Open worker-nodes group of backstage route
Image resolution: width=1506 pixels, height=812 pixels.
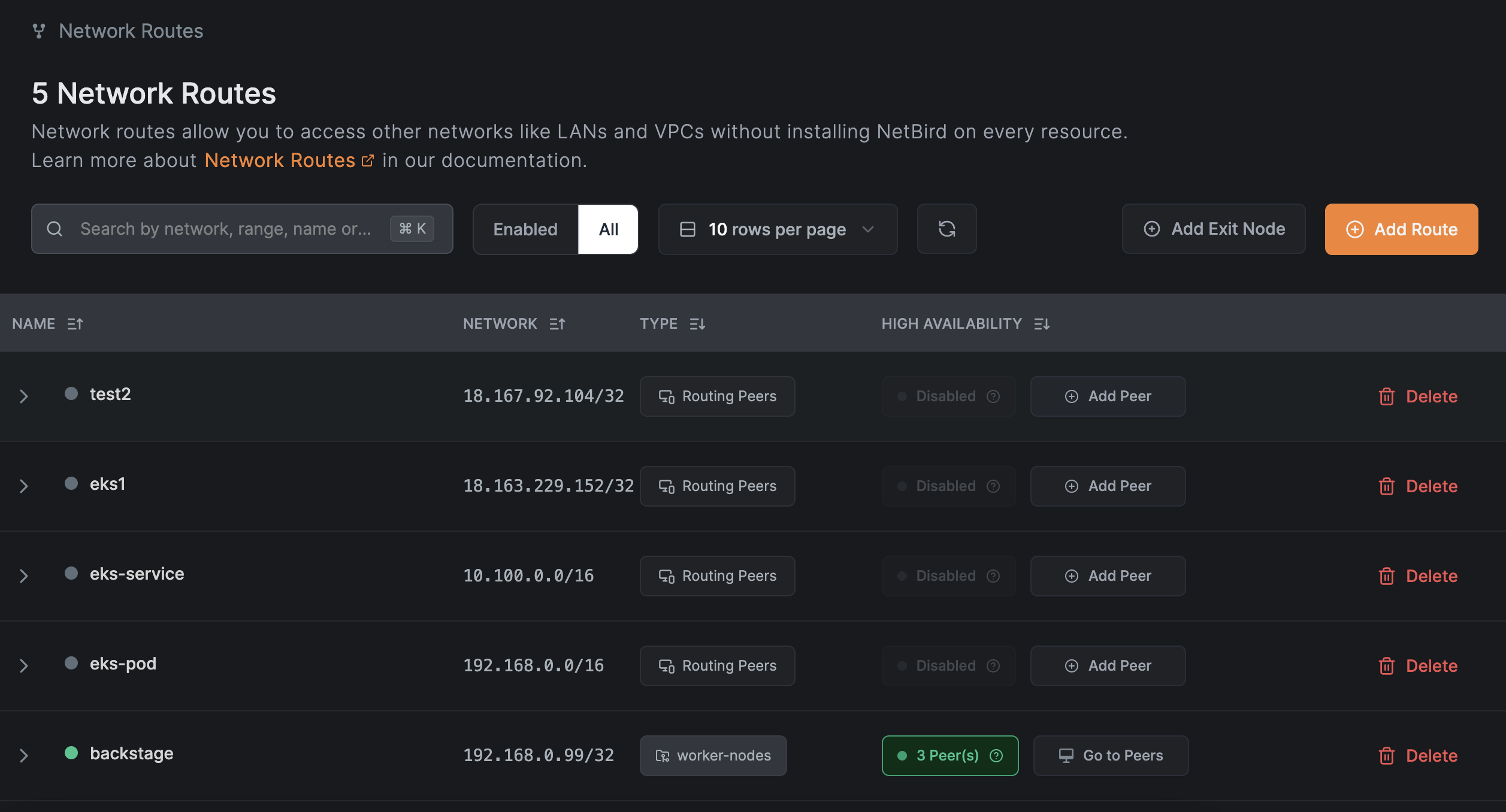coord(713,756)
